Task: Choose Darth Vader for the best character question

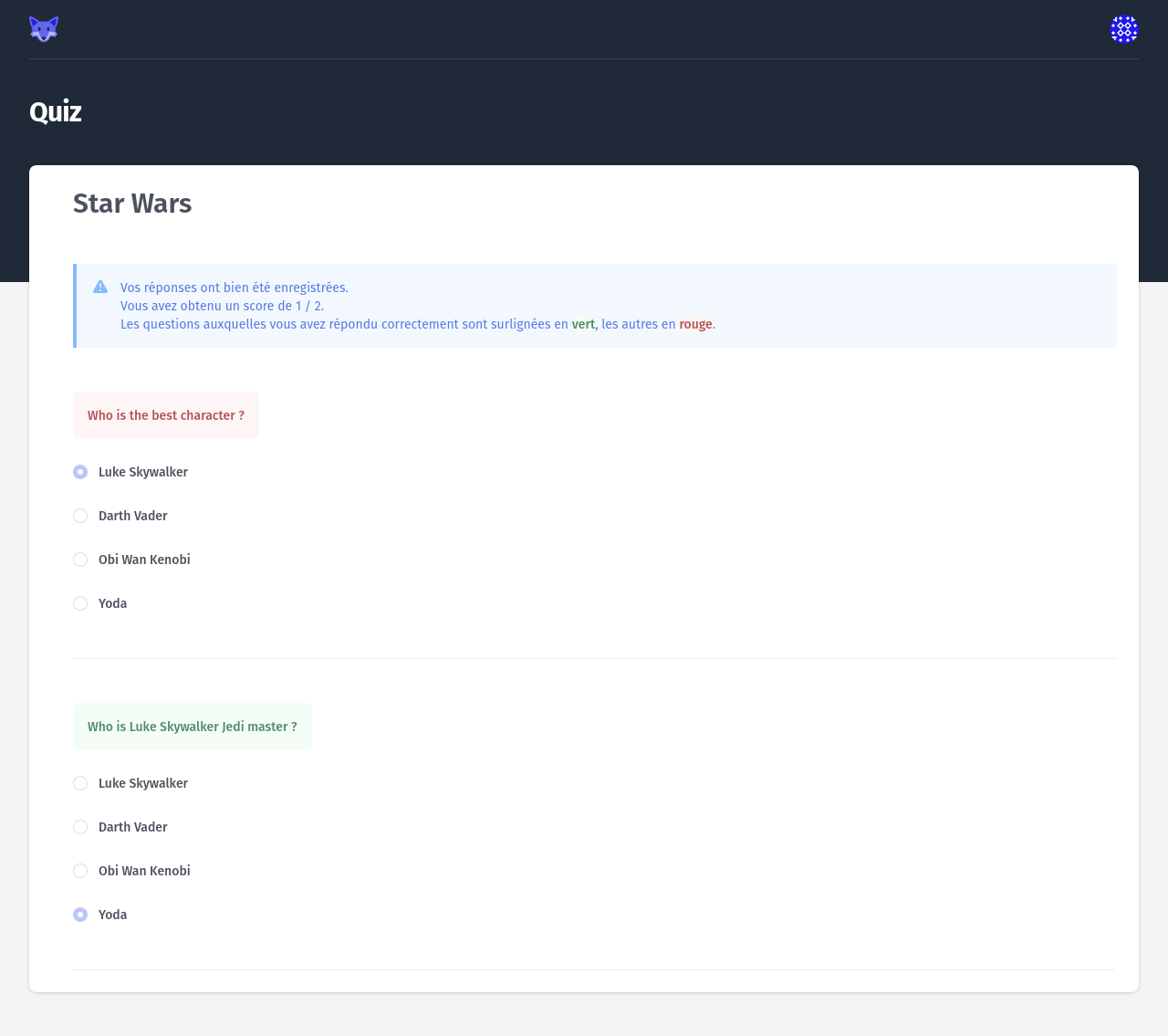Action: 80,516
